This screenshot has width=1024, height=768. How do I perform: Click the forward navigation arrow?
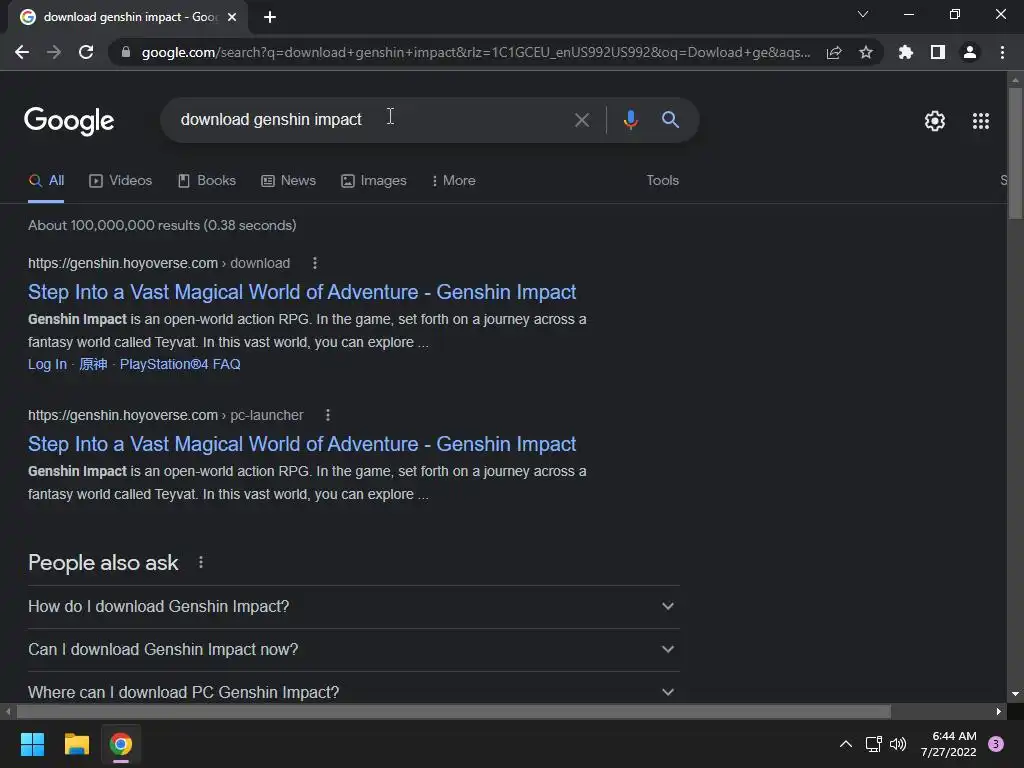click(54, 52)
